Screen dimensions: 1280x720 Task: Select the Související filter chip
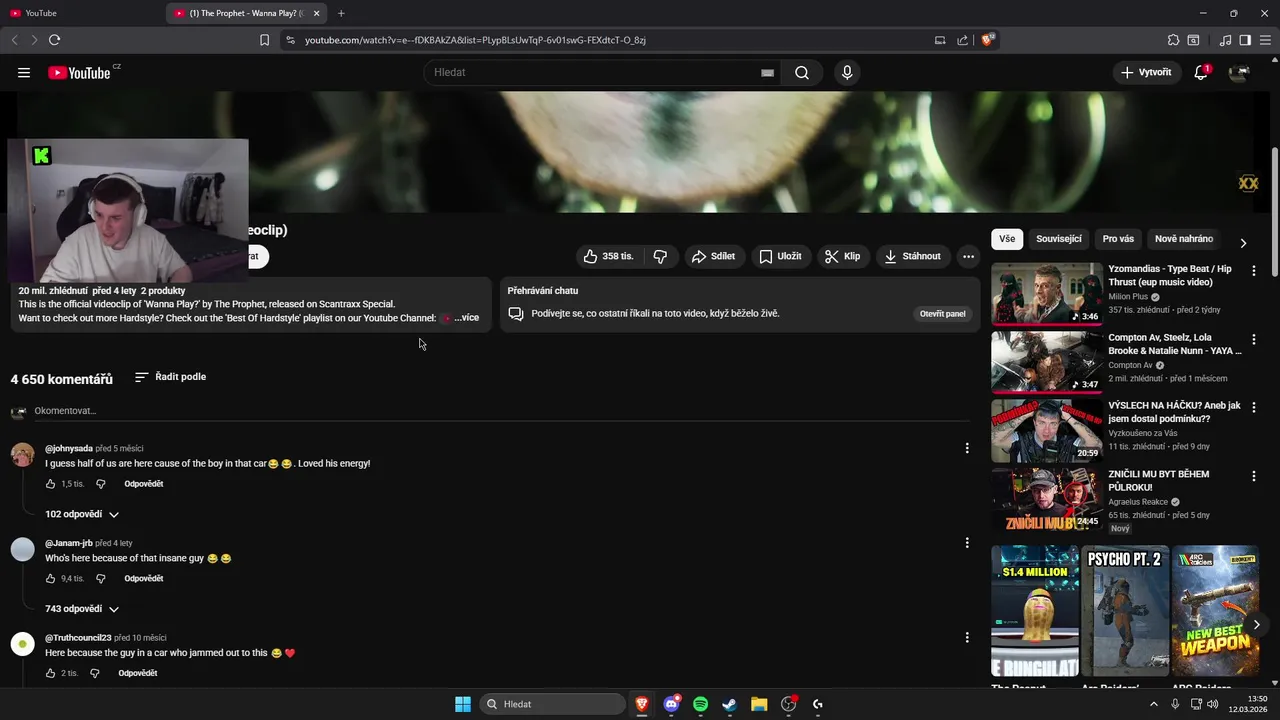click(x=1059, y=239)
